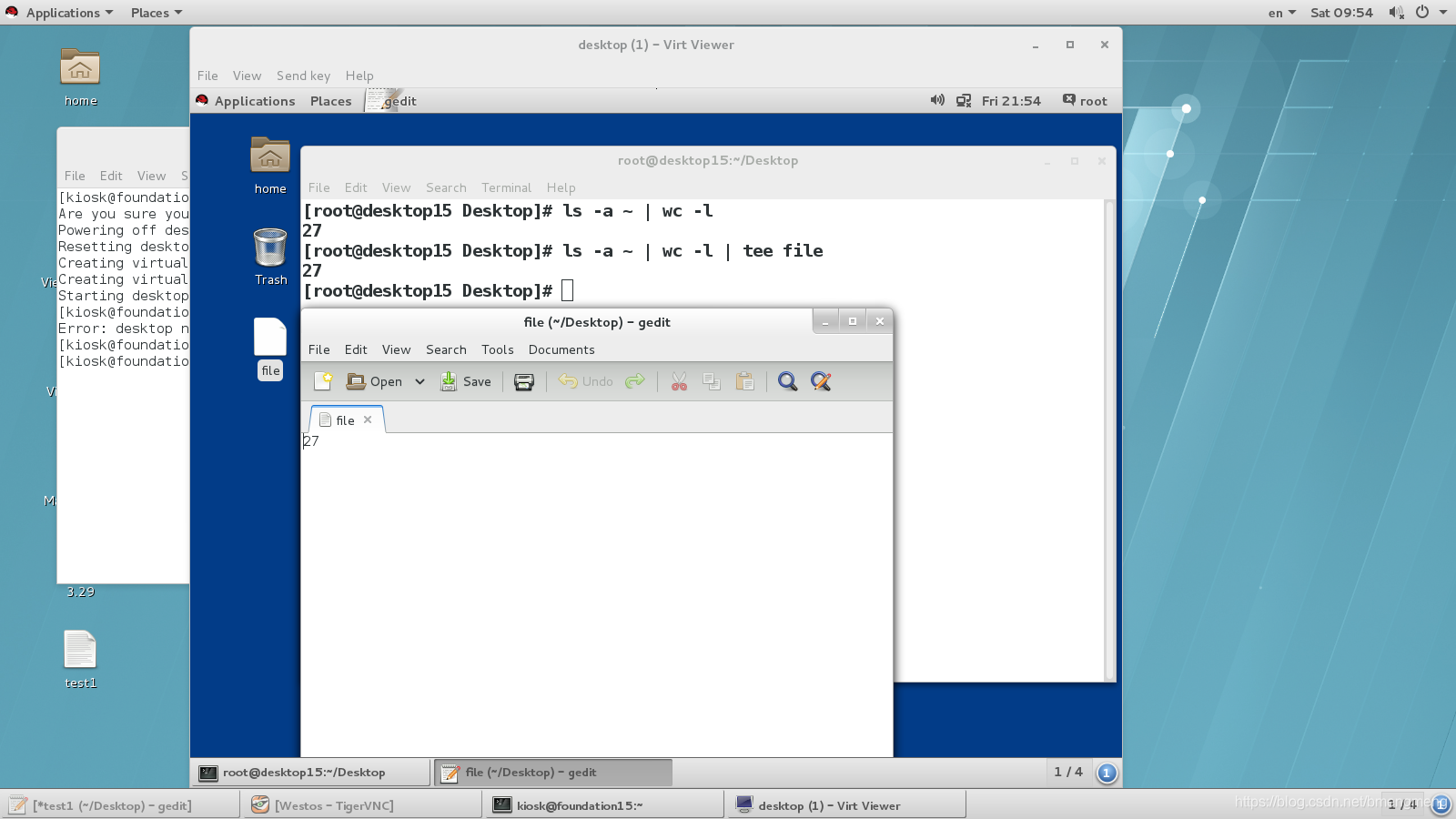This screenshot has width=1456, height=819.
Task: Open Help menu in terminal window
Action: click(x=561, y=187)
